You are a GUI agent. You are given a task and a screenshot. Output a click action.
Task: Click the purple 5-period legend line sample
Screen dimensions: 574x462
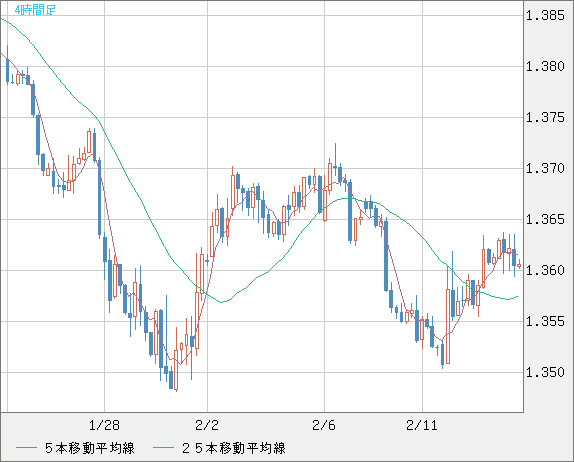tap(26, 448)
